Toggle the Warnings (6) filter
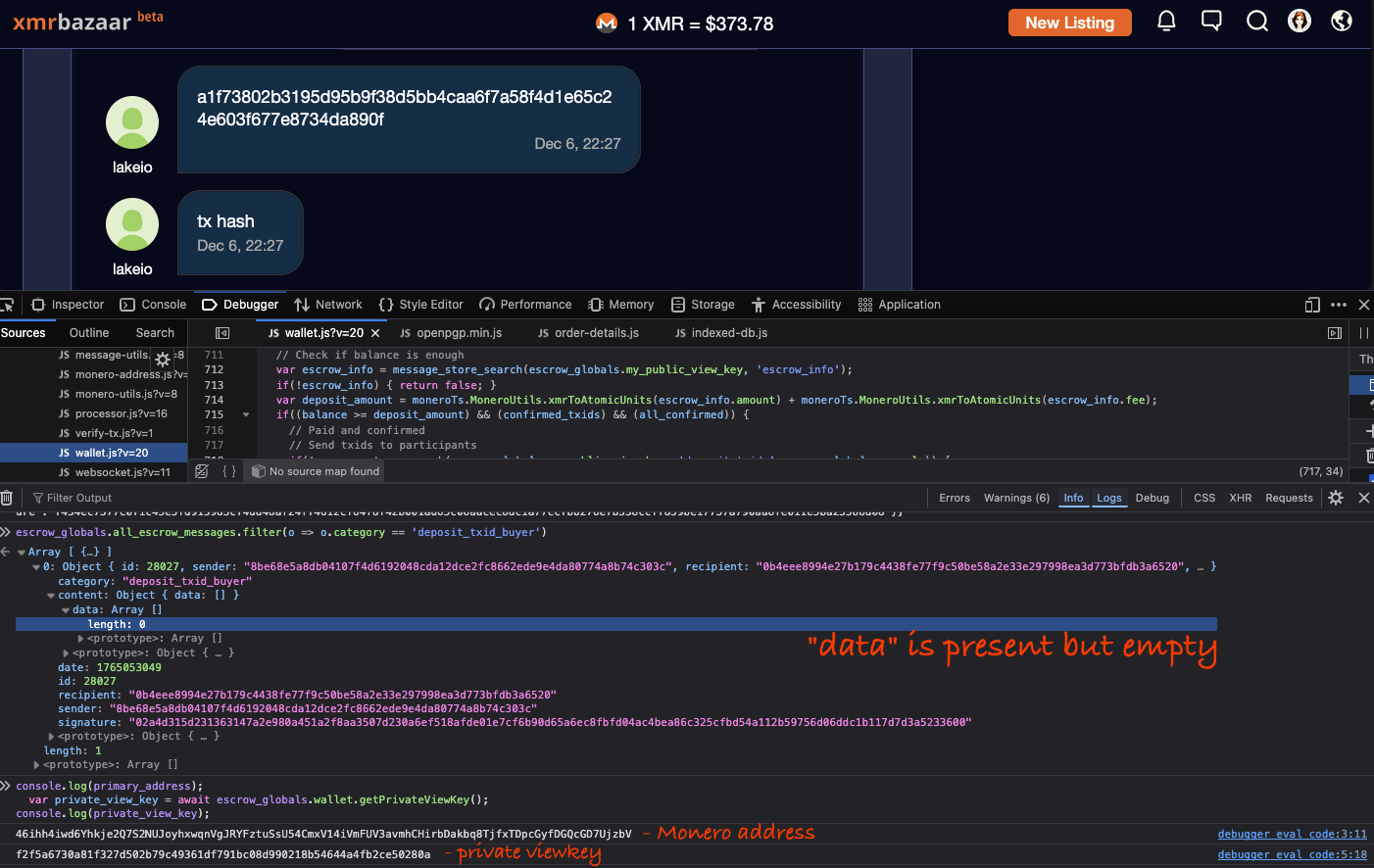The height and width of the screenshot is (868, 1374). coord(1016,498)
